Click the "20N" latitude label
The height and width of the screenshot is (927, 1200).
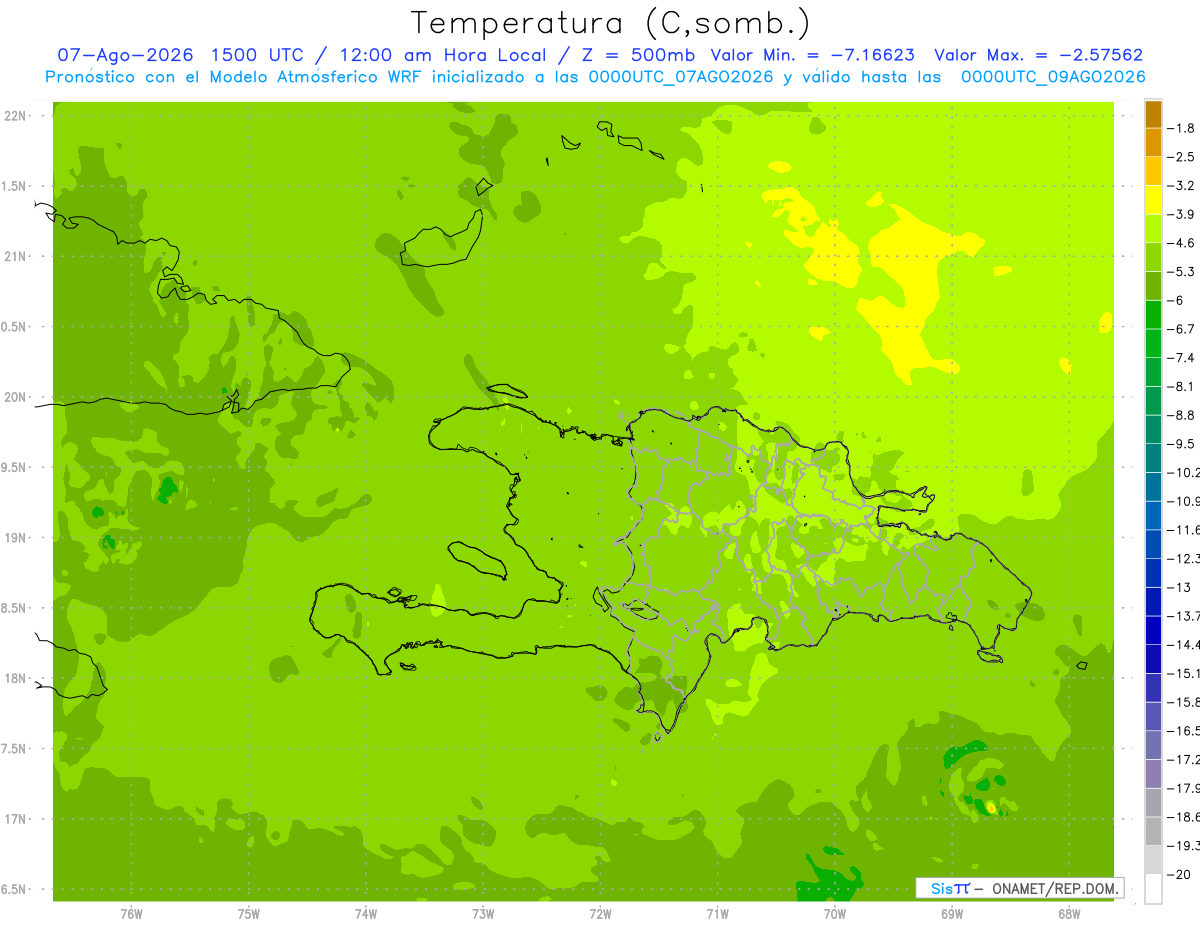(x=15, y=397)
